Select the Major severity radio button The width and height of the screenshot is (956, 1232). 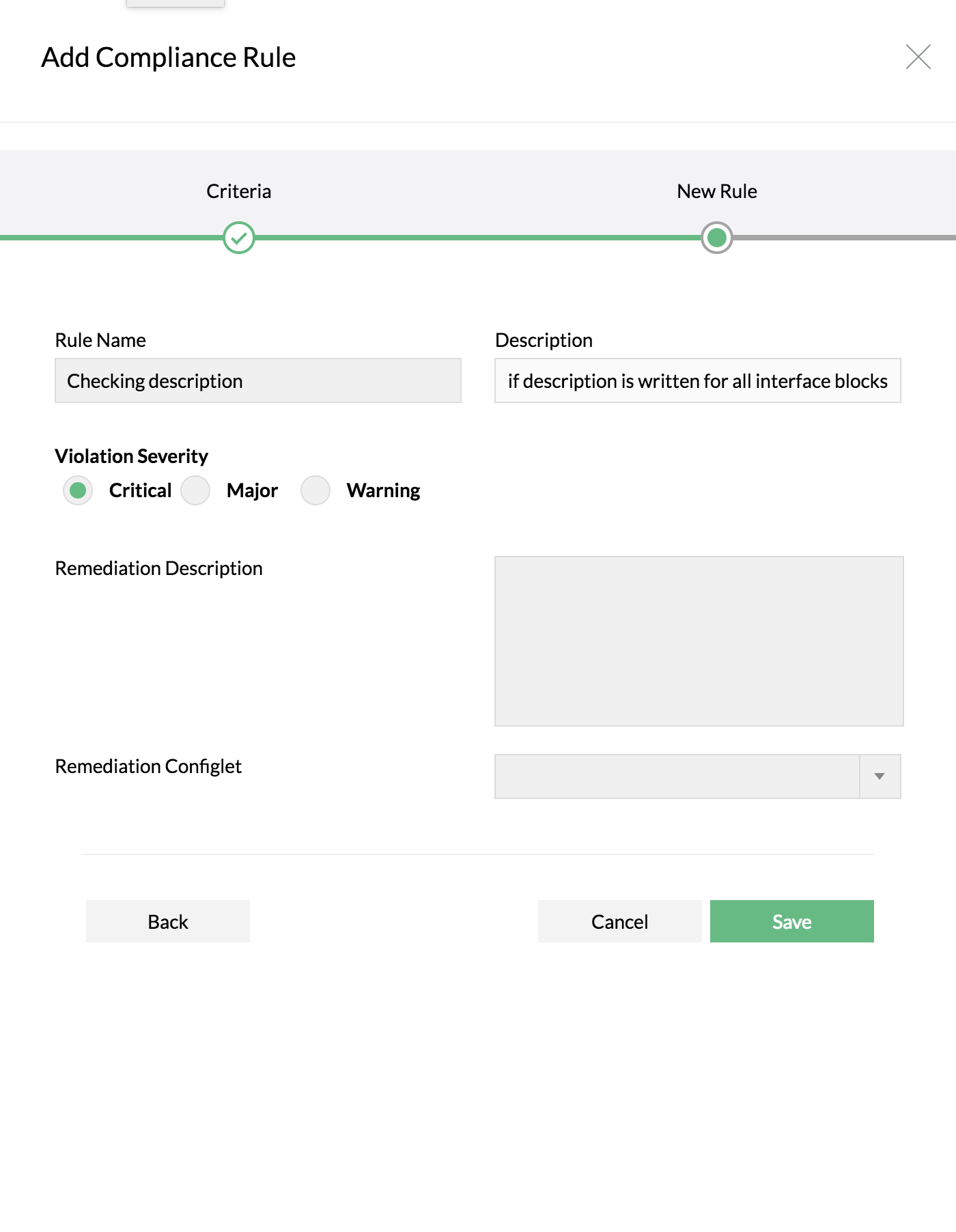click(x=195, y=490)
